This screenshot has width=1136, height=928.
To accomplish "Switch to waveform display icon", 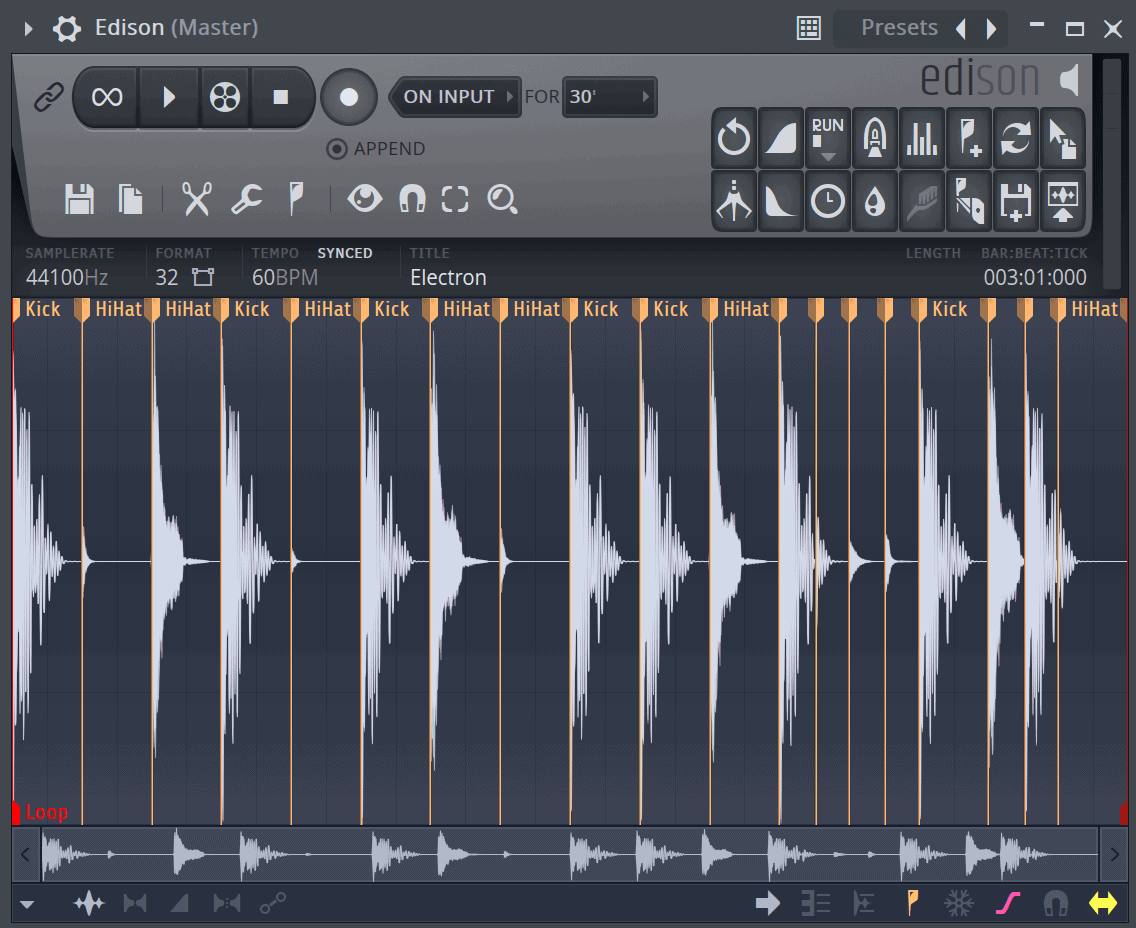I will point(89,903).
